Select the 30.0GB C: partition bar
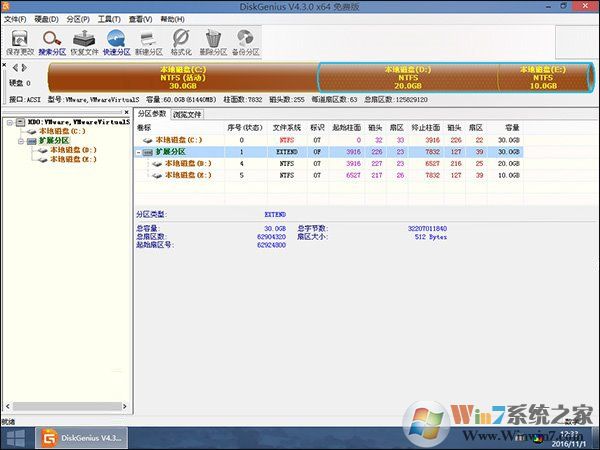The width and height of the screenshot is (600, 450). [183, 78]
